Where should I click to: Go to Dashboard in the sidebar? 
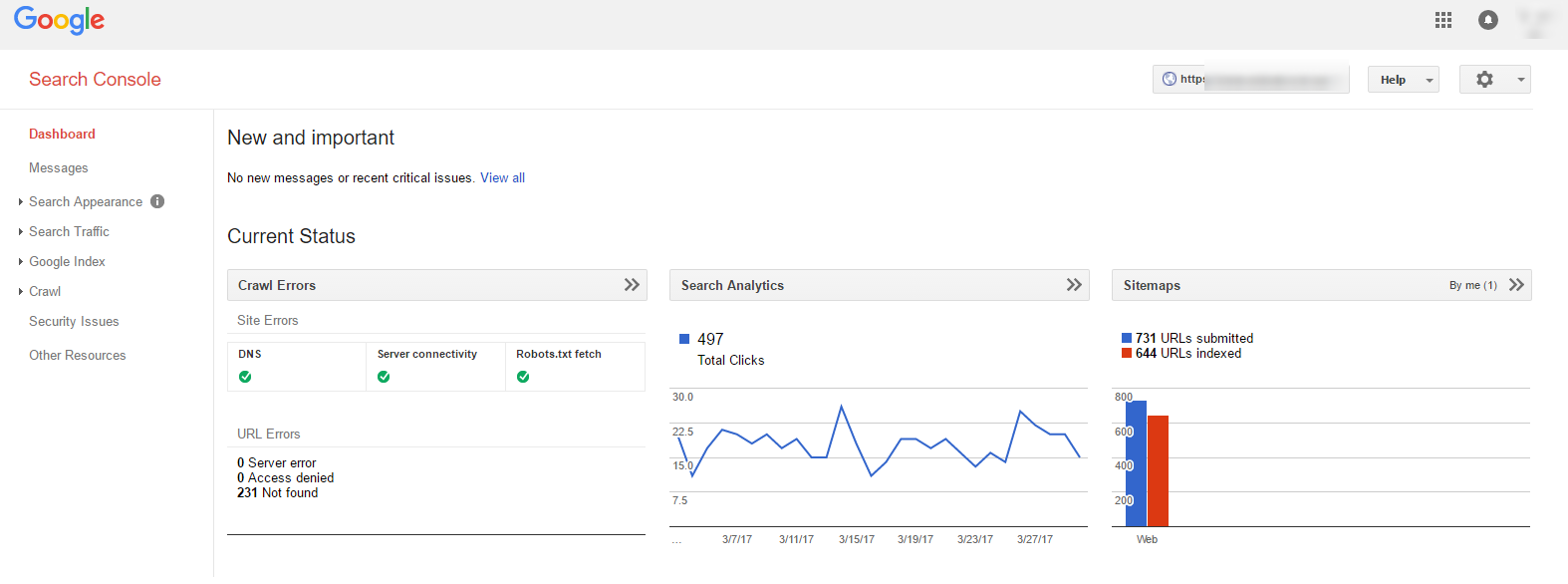click(x=62, y=134)
